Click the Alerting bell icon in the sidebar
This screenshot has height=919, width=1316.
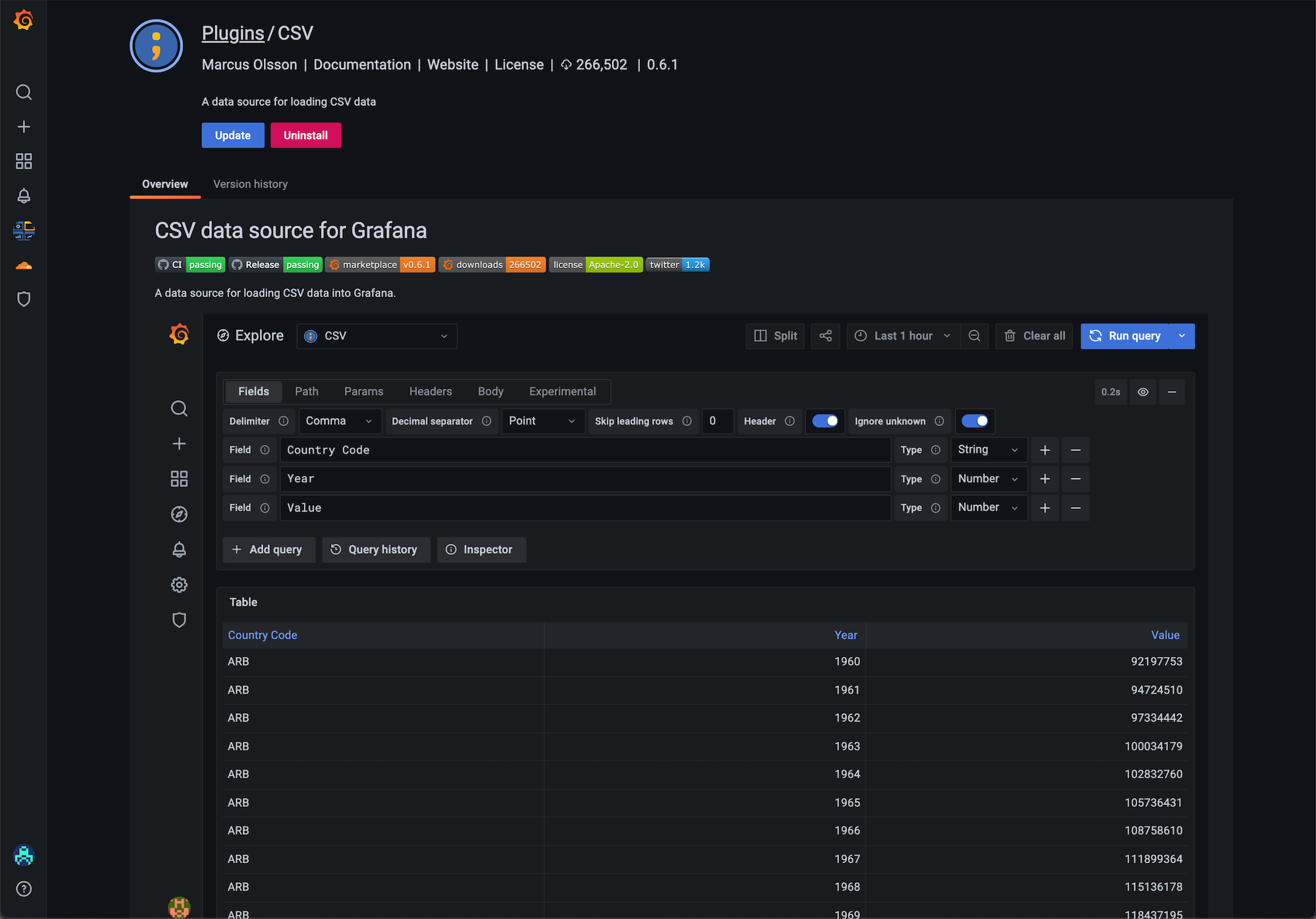(24, 196)
